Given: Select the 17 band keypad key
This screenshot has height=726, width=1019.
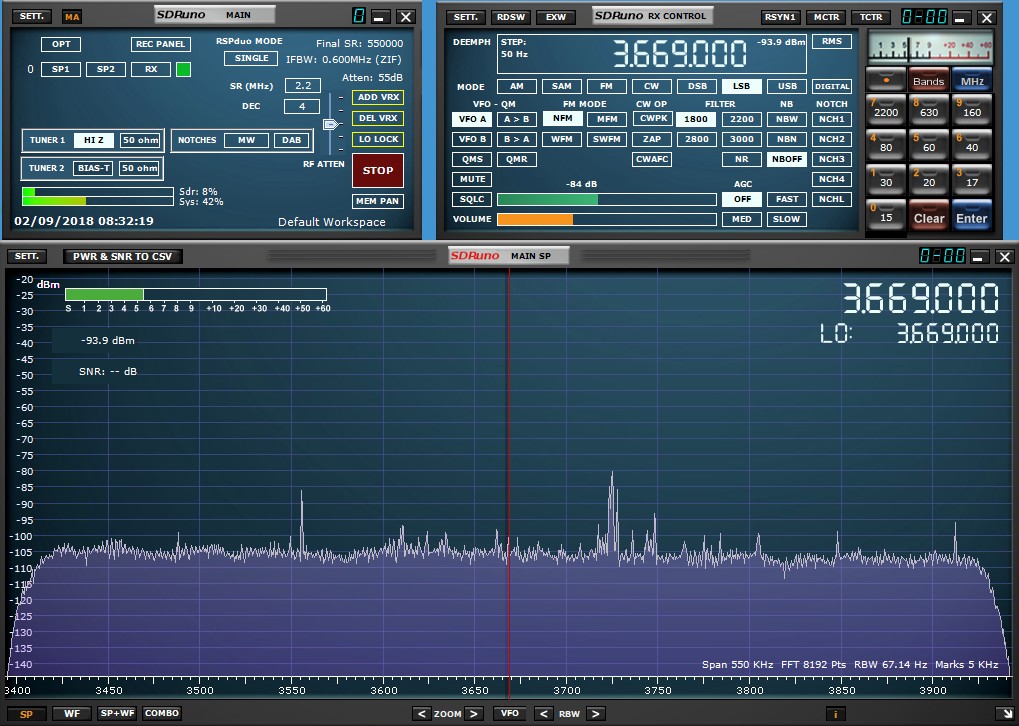Looking at the screenshot, I should click(x=972, y=180).
